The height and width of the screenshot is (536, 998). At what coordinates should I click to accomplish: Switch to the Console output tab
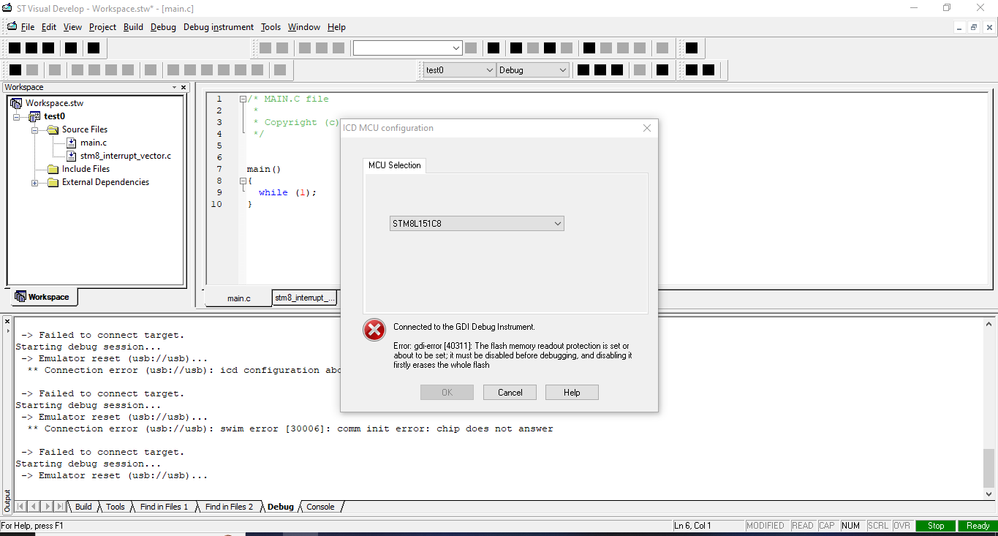[x=320, y=507]
